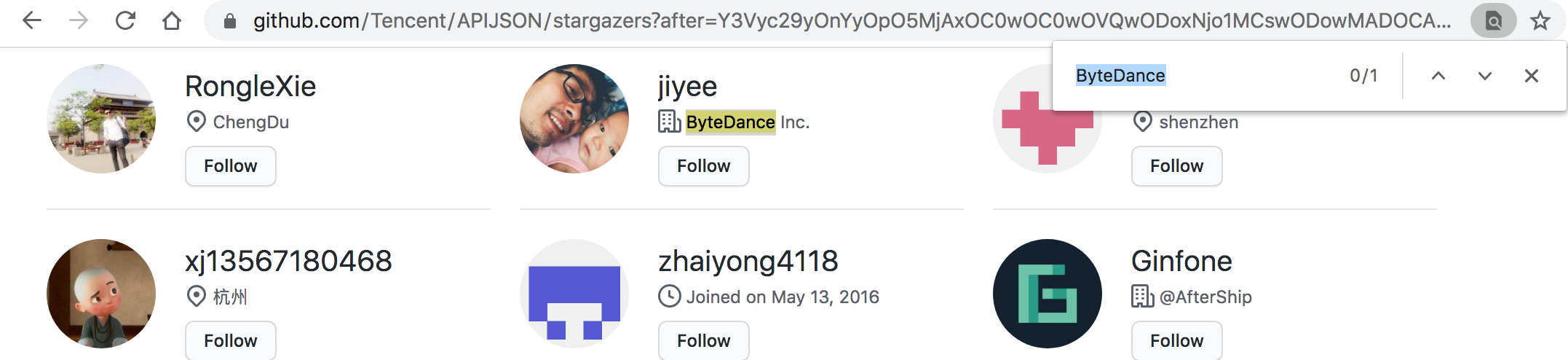Click the find-in-page search icon

coord(1494,20)
